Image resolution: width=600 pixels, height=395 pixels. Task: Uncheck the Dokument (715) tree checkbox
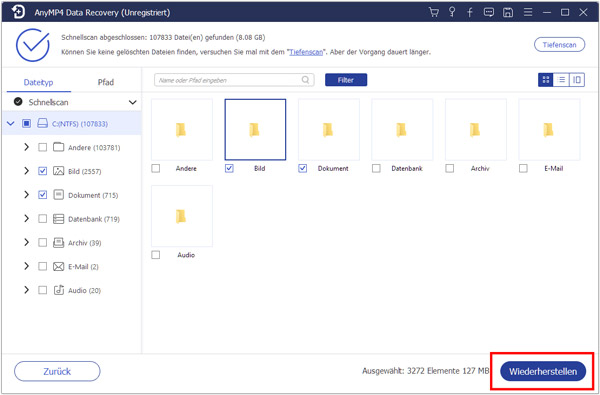(x=42, y=195)
